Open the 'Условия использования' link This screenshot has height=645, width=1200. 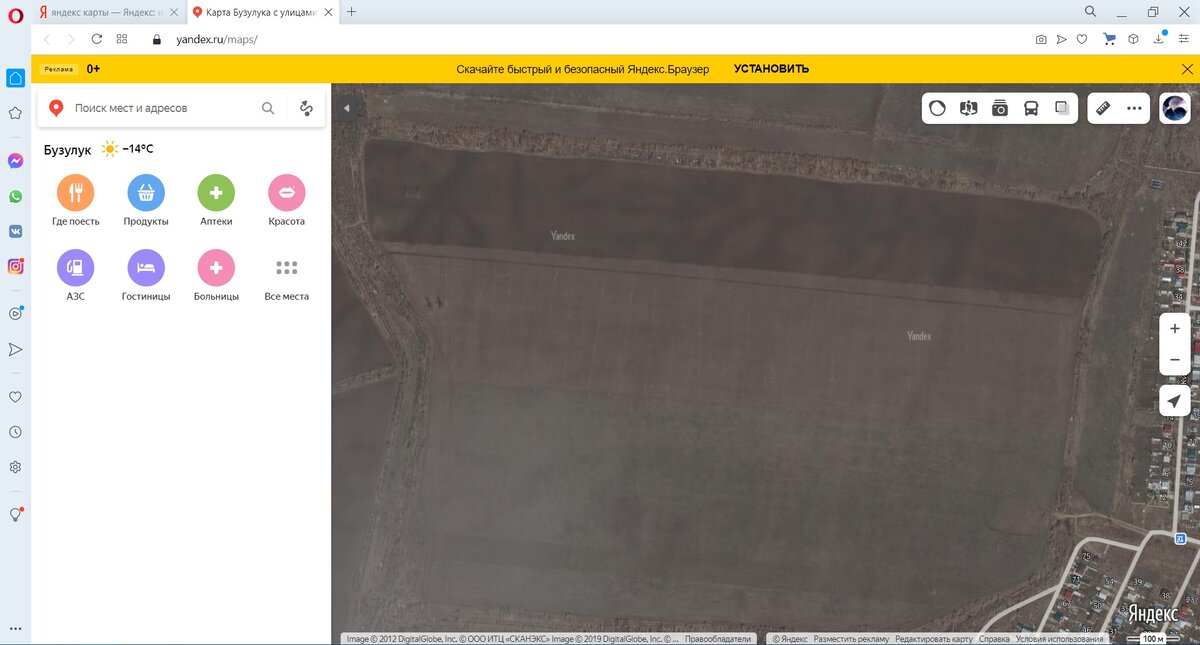[x=1059, y=638]
